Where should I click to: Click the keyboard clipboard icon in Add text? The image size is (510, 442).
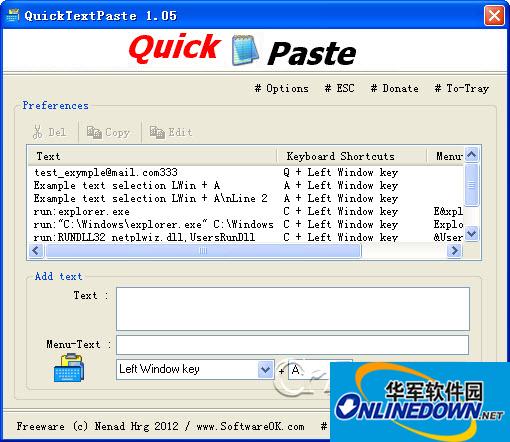69,368
